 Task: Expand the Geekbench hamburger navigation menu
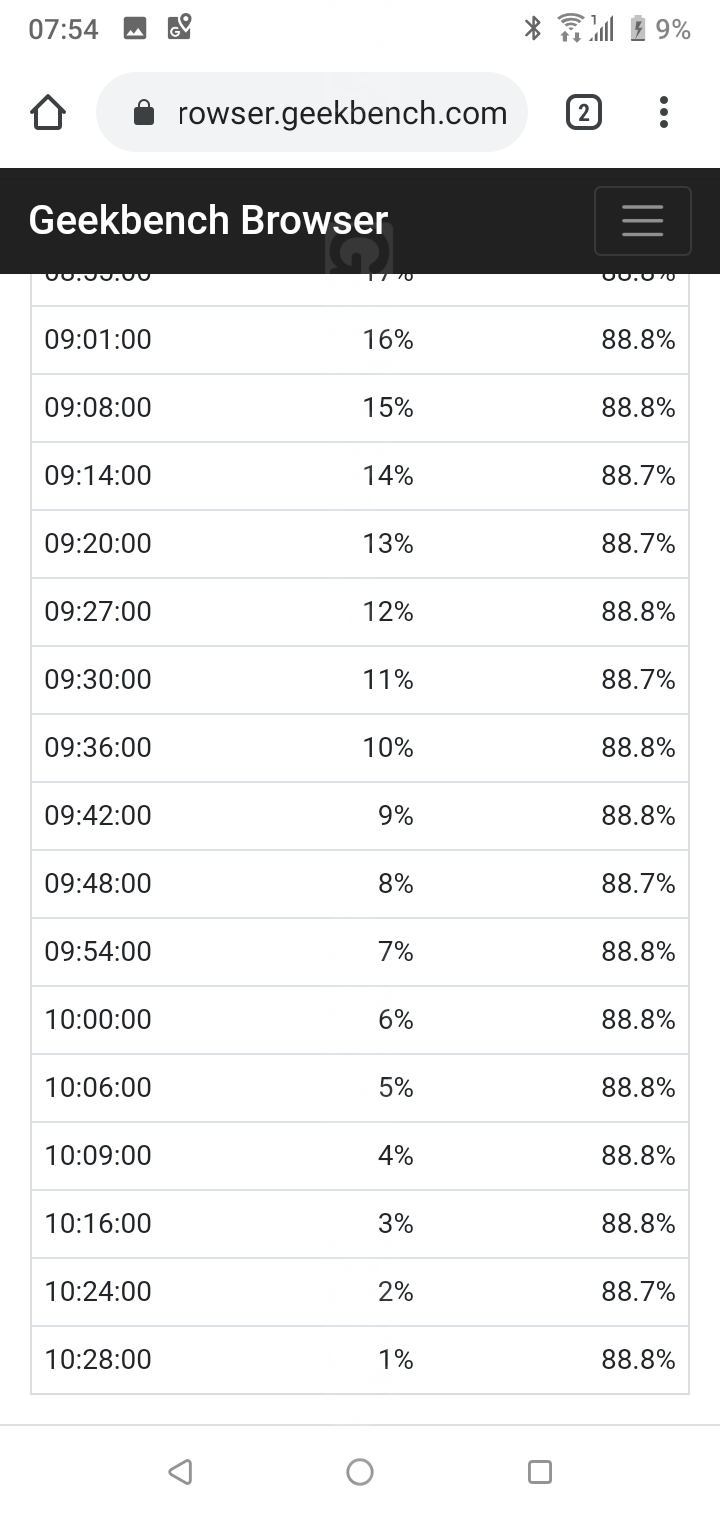point(642,220)
